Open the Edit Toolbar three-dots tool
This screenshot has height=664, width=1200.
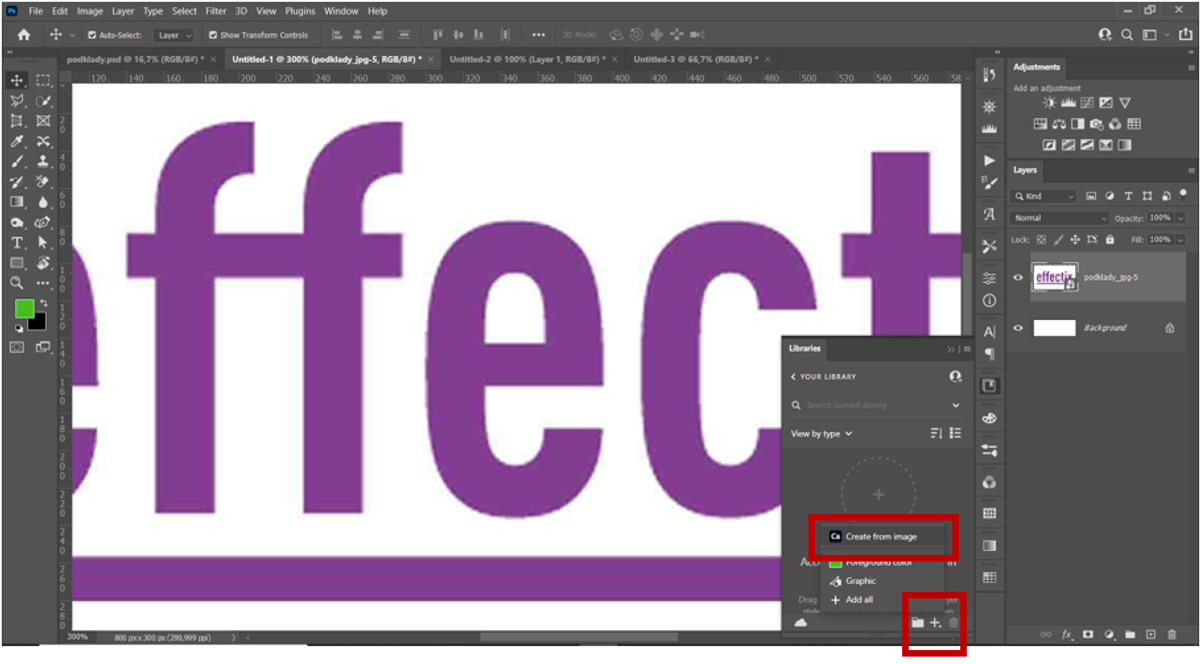(x=43, y=284)
